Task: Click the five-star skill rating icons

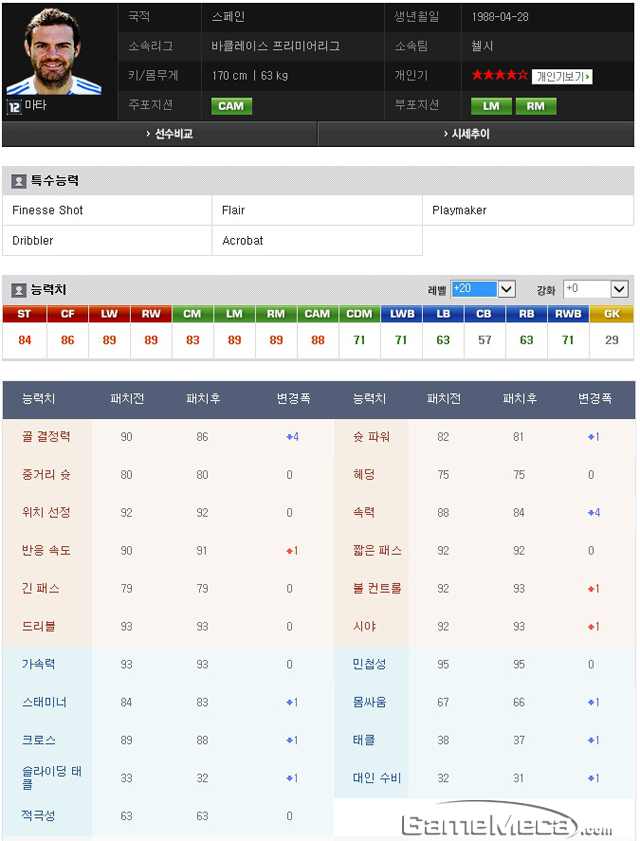Action: [x=499, y=75]
